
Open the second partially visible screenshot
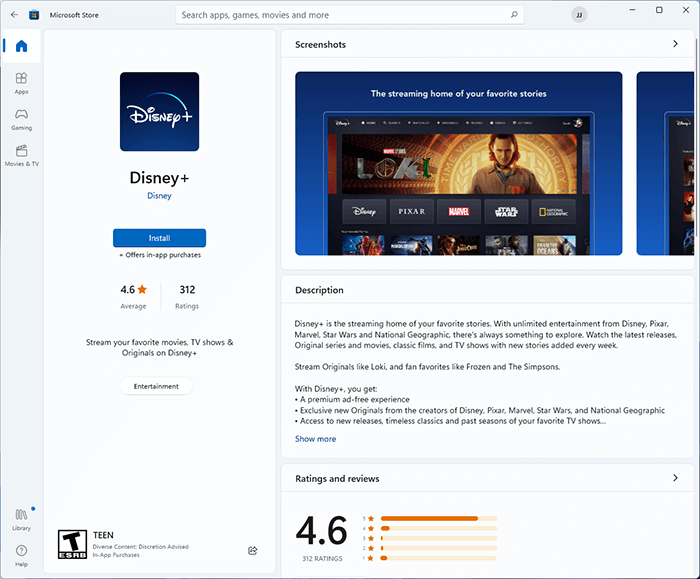tap(665, 163)
